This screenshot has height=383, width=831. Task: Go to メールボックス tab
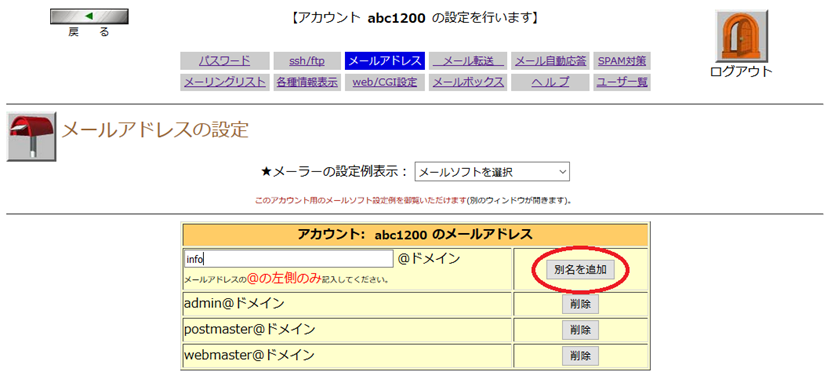(468, 82)
